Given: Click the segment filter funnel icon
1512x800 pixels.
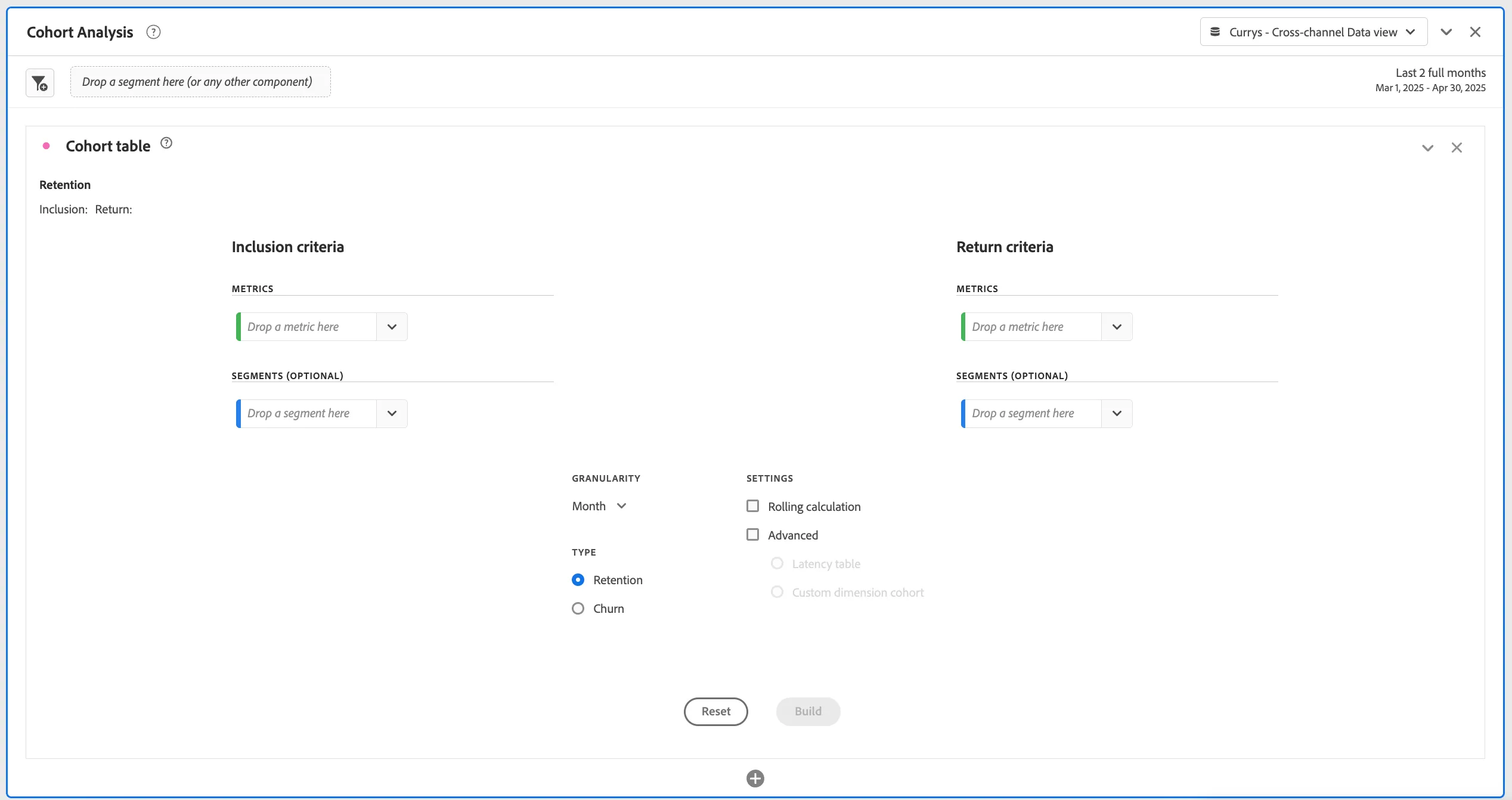Looking at the screenshot, I should pos(40,83).
